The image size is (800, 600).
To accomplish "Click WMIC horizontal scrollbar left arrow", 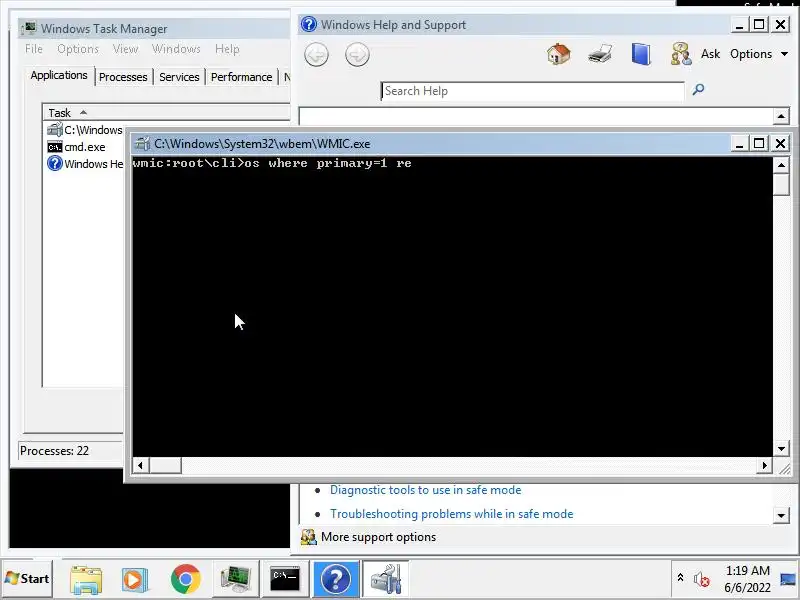I will click(140, 465).
